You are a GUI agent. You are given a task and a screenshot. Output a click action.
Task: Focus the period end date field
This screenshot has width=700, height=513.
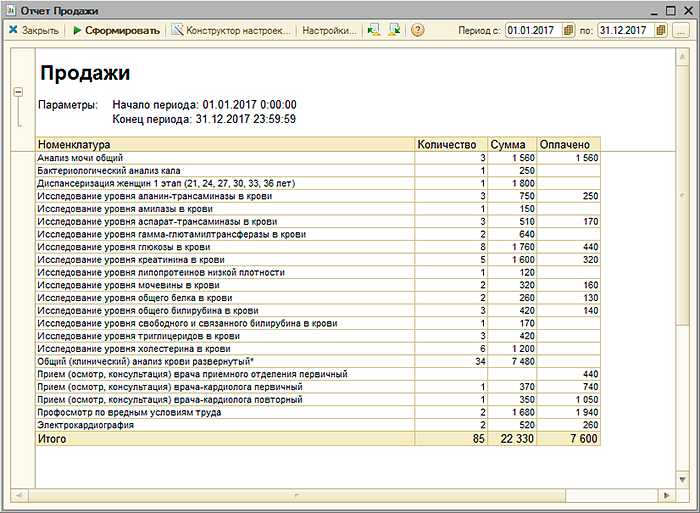pos(624,30)
